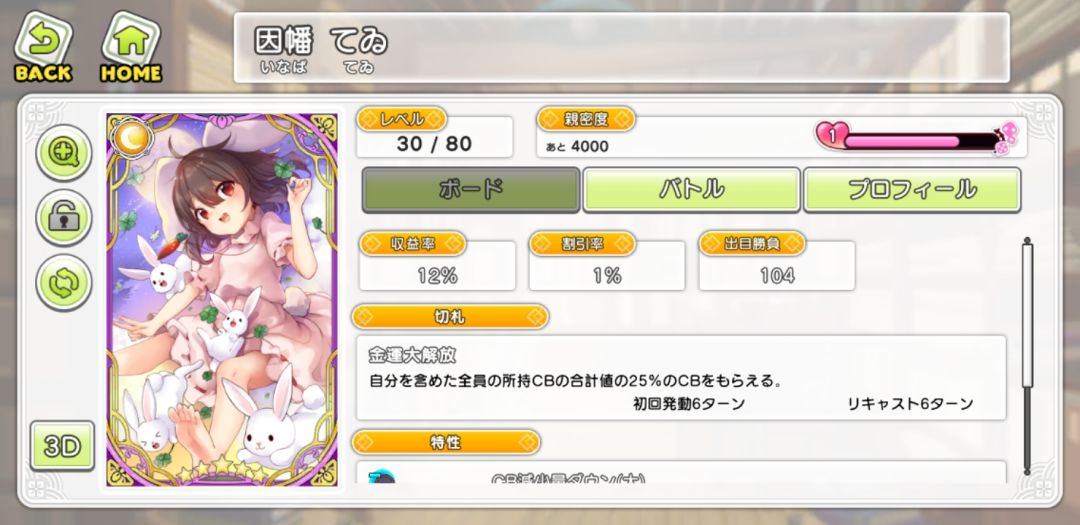1080x525 pixels.
Task: Click the 出目勝負 value 104
Action: point(777,276)
